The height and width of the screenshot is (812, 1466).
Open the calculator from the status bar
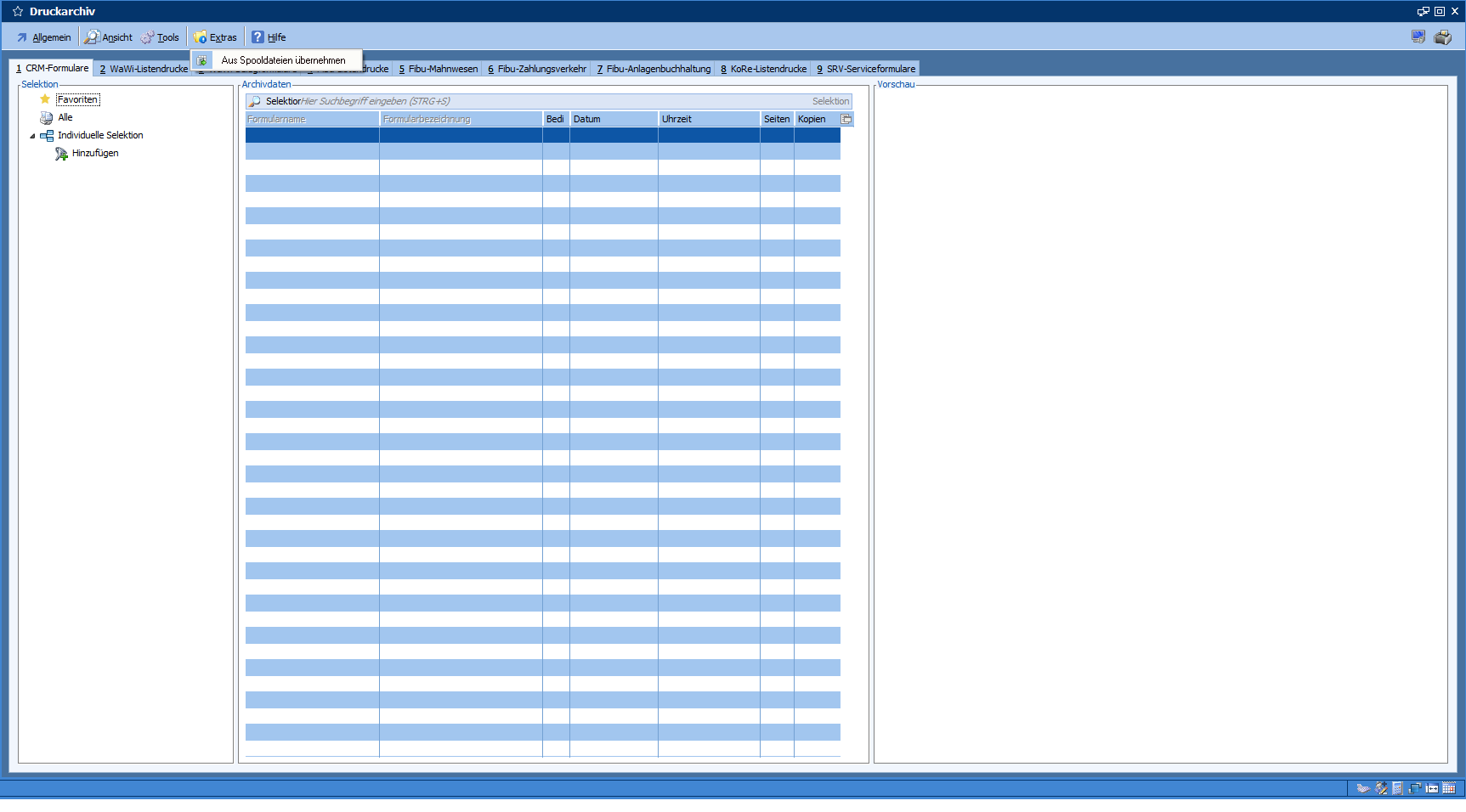1397,788
